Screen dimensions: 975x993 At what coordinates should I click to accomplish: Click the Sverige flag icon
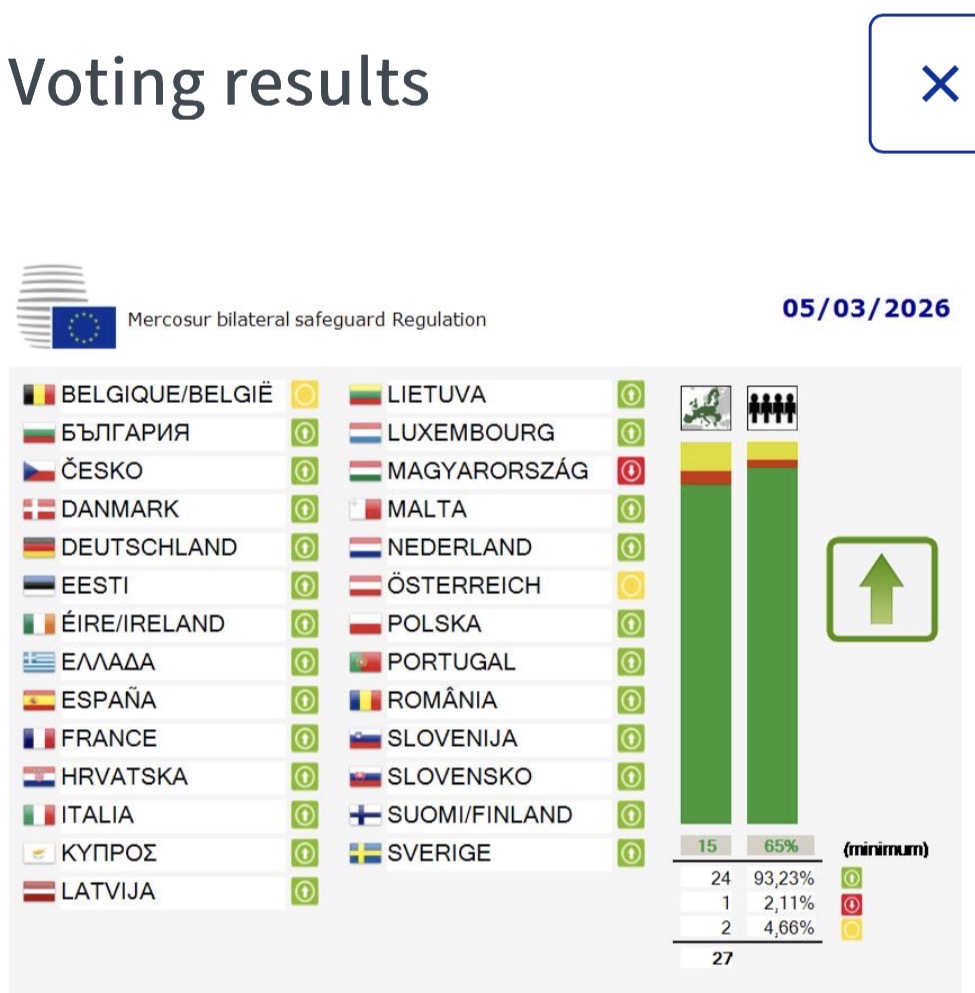(x=365, y=854)
